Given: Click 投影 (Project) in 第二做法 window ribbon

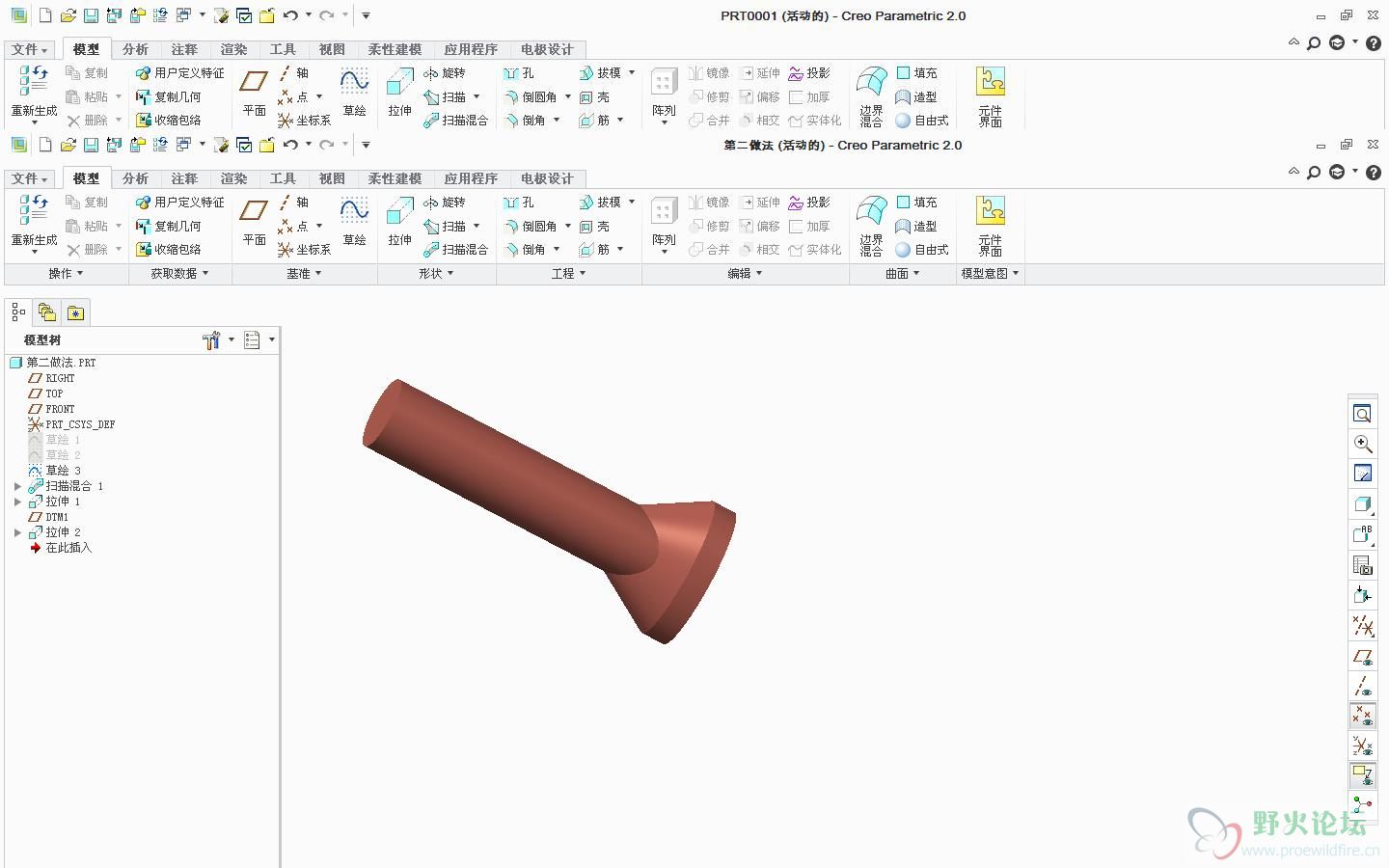Looking at the screenshot, I should click(x=809, y=203).
